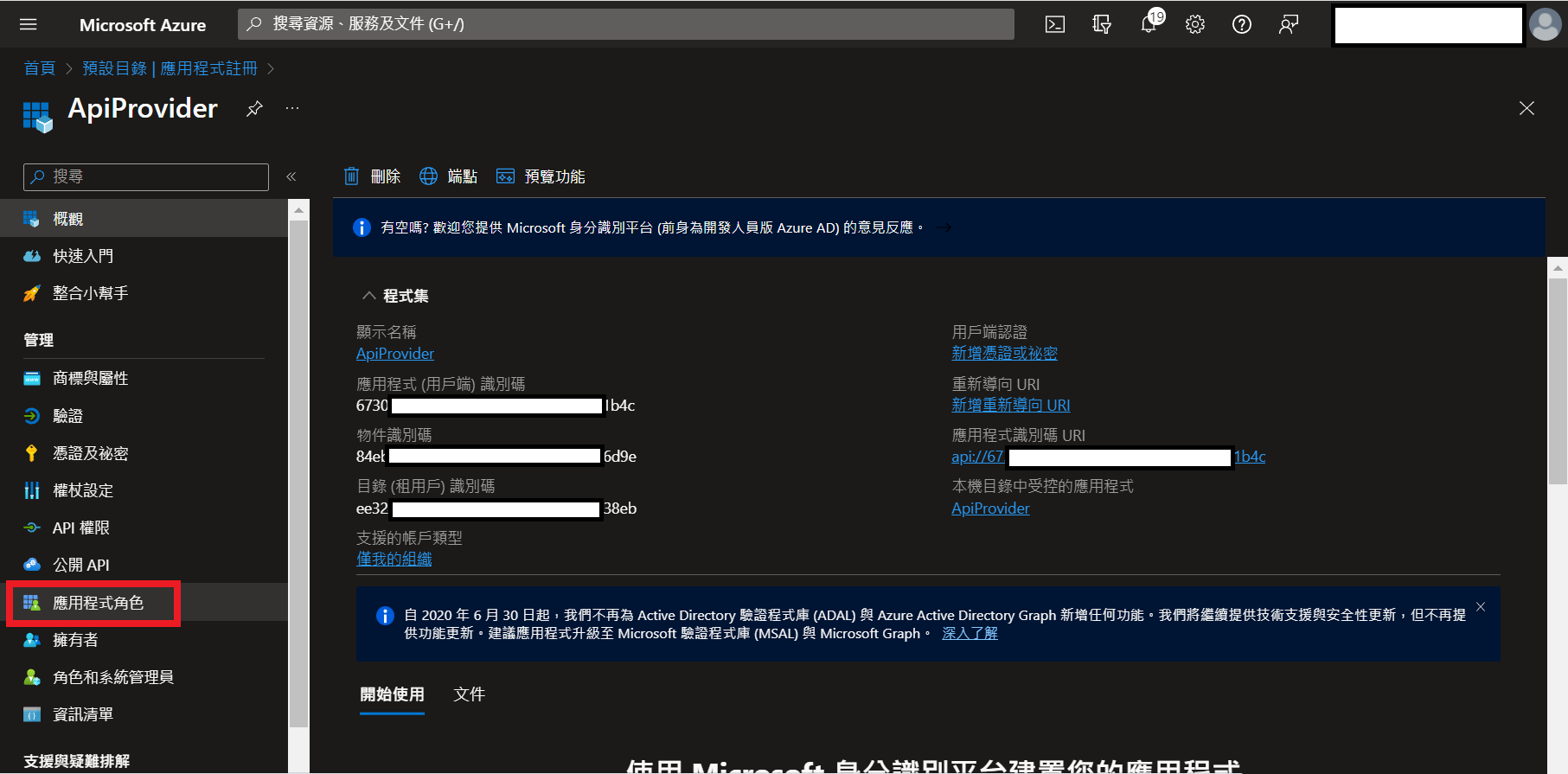The image size is (1568, 774).
Task: Click 新增憑證或祕密 link
Action: (x=1004, y=354)
